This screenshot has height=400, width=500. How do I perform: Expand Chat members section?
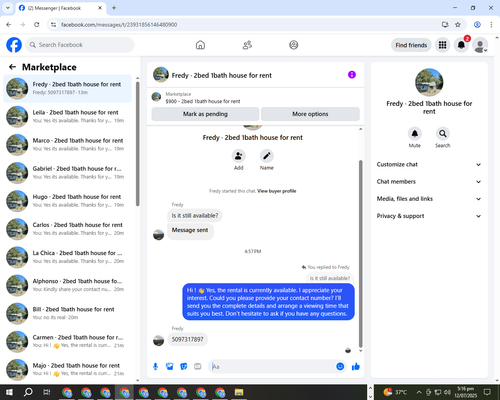429,182
